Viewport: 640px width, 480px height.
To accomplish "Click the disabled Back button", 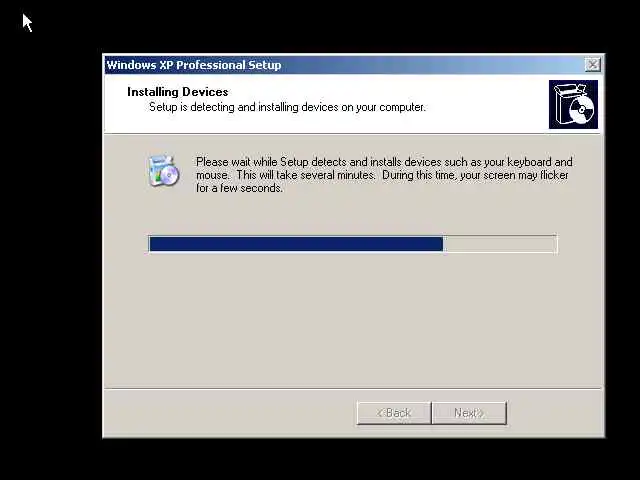I will click(x=394, y=413).
